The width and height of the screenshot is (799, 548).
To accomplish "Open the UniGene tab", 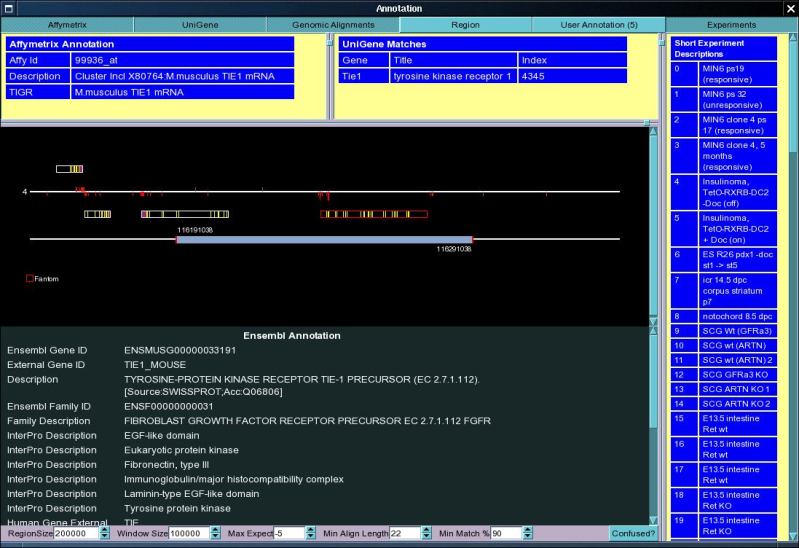I will (x=200, y=24).
